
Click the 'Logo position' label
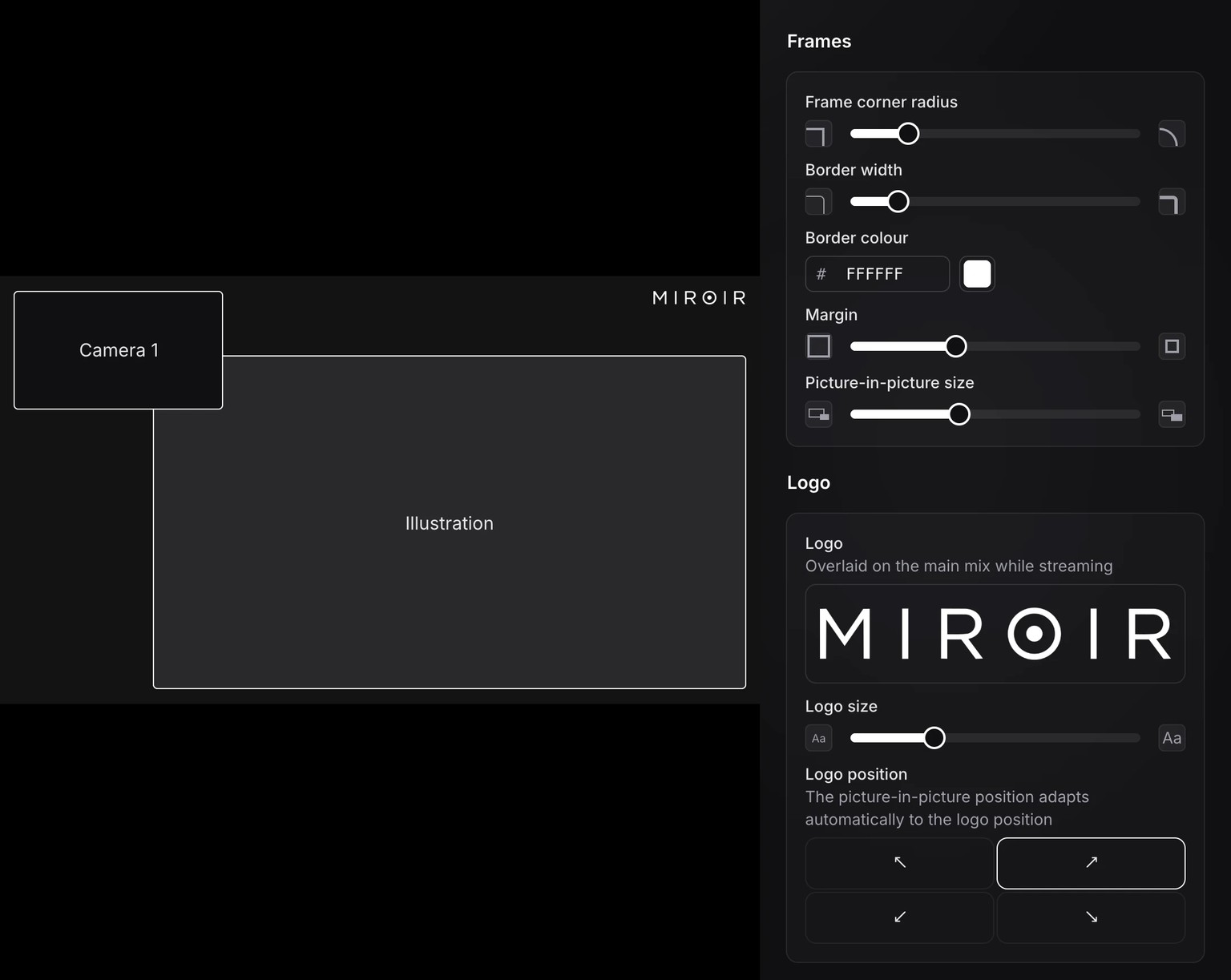coord(856,774)
